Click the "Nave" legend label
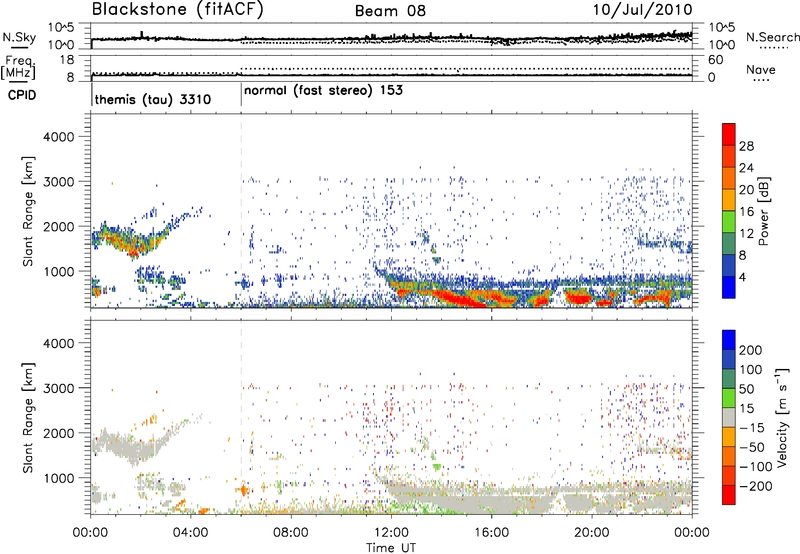The width and height of the screenshot is (800, 554). (x=760, y=69)
